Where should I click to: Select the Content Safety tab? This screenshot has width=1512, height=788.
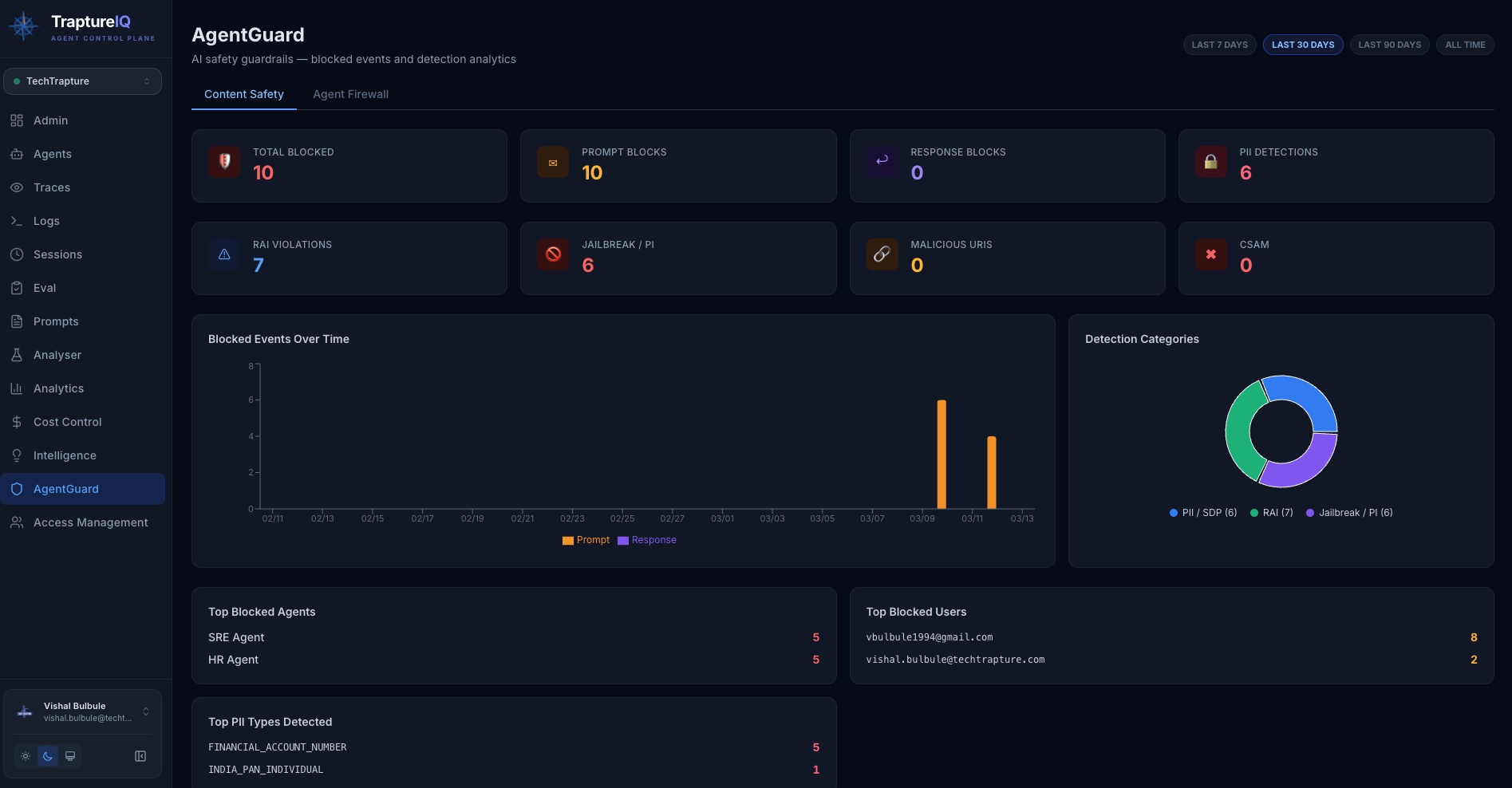point(243,94)
